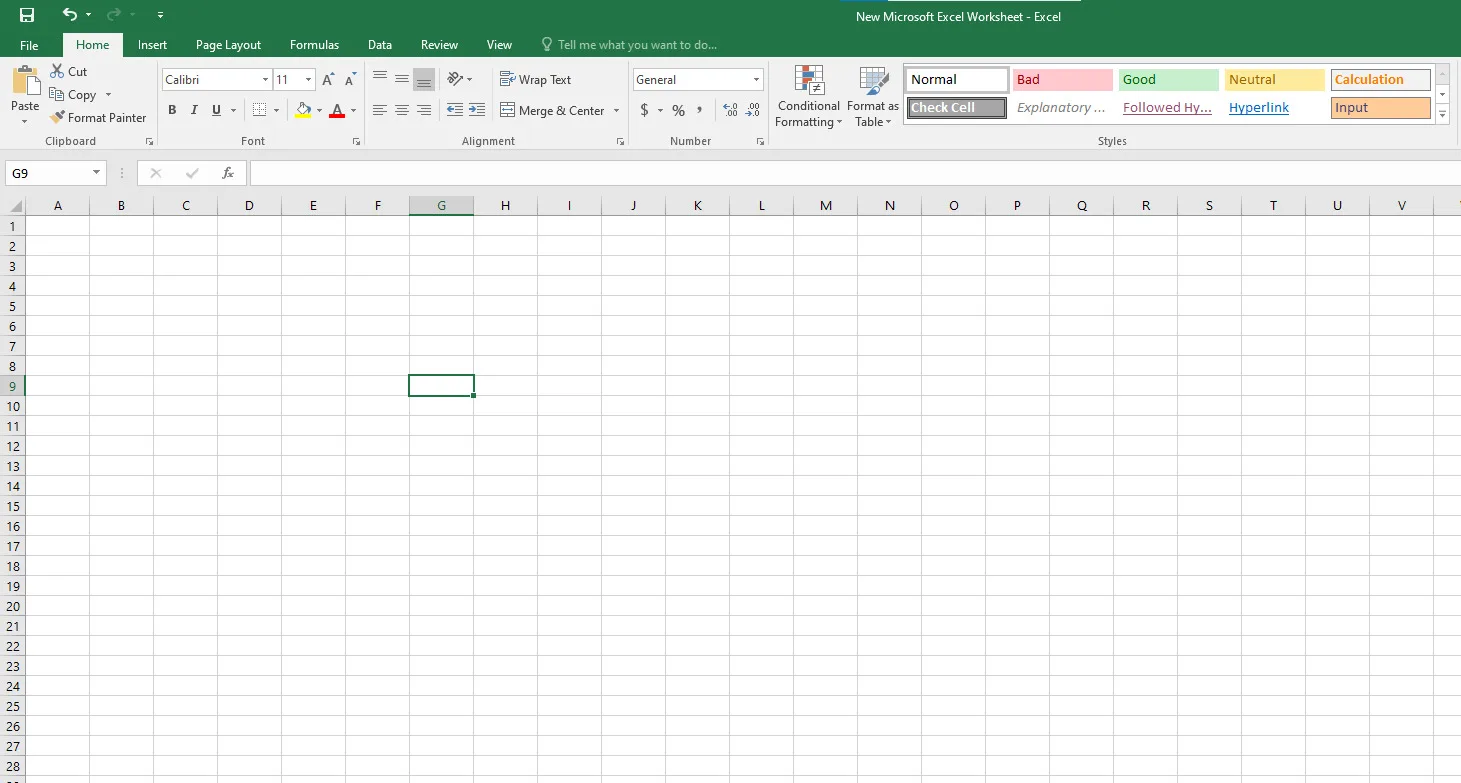
Task: Expand the cell Styles gallery
Action: [1442, 115]
